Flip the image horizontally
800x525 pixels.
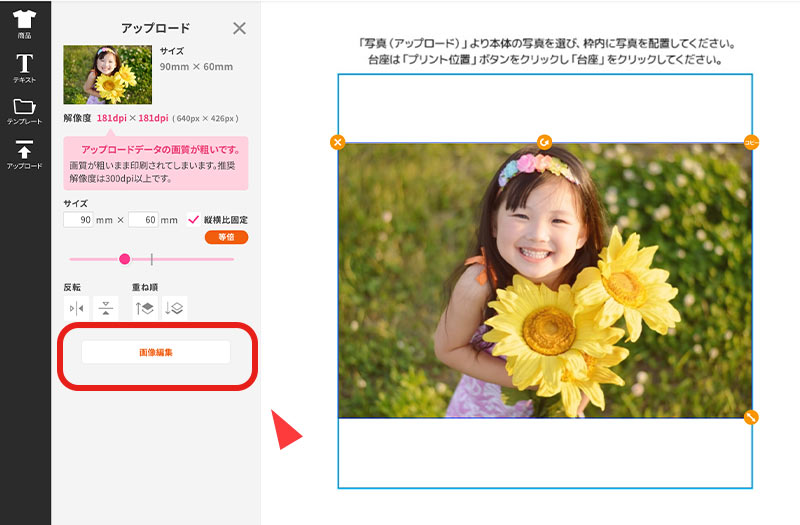[x=76, y=309]
